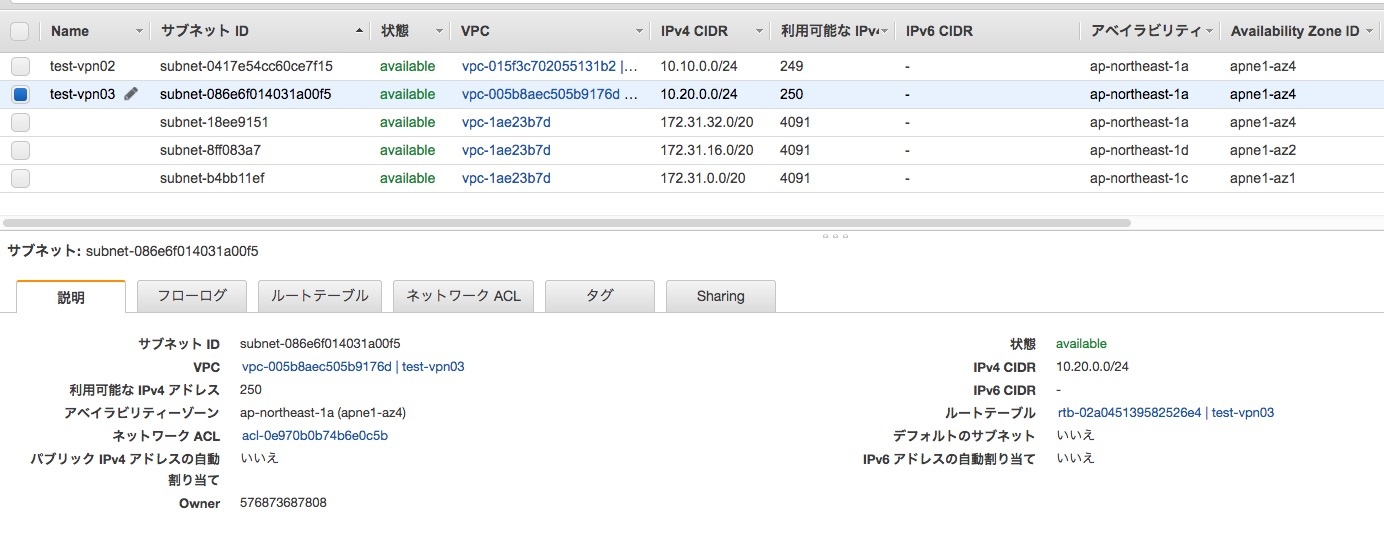This screenshot has width=1384, height=547.
Task: Expand the VPC column dropdown arrow
Action: (x=639, y=32)
